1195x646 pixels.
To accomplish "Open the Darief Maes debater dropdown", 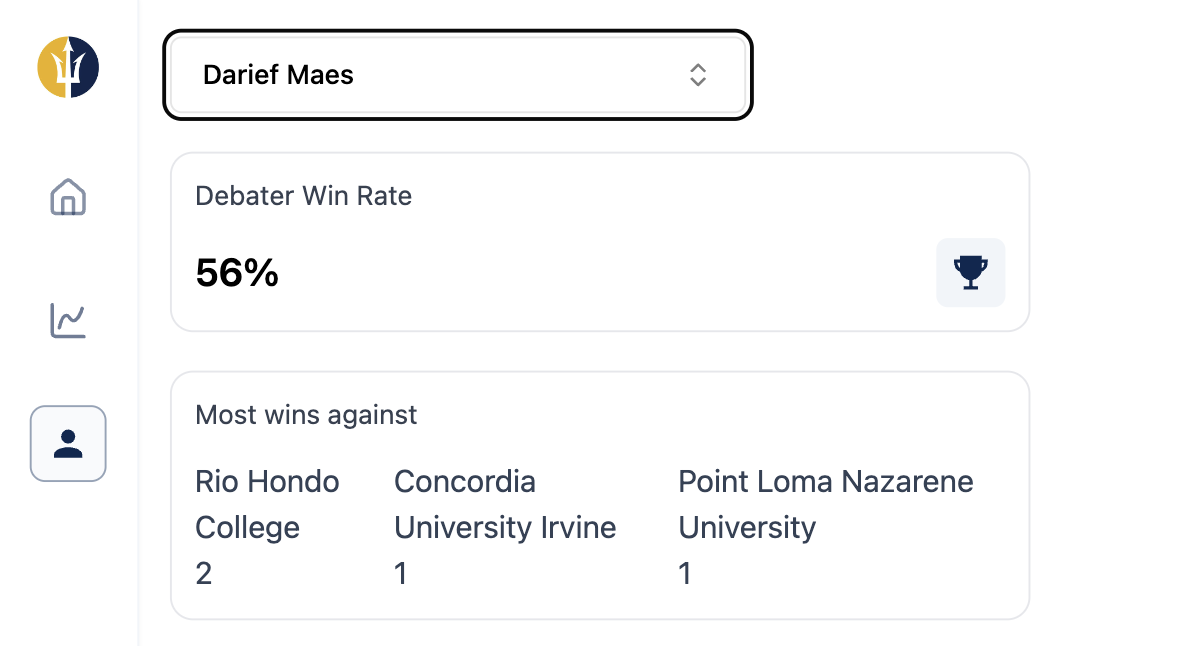I will (458, 75).
